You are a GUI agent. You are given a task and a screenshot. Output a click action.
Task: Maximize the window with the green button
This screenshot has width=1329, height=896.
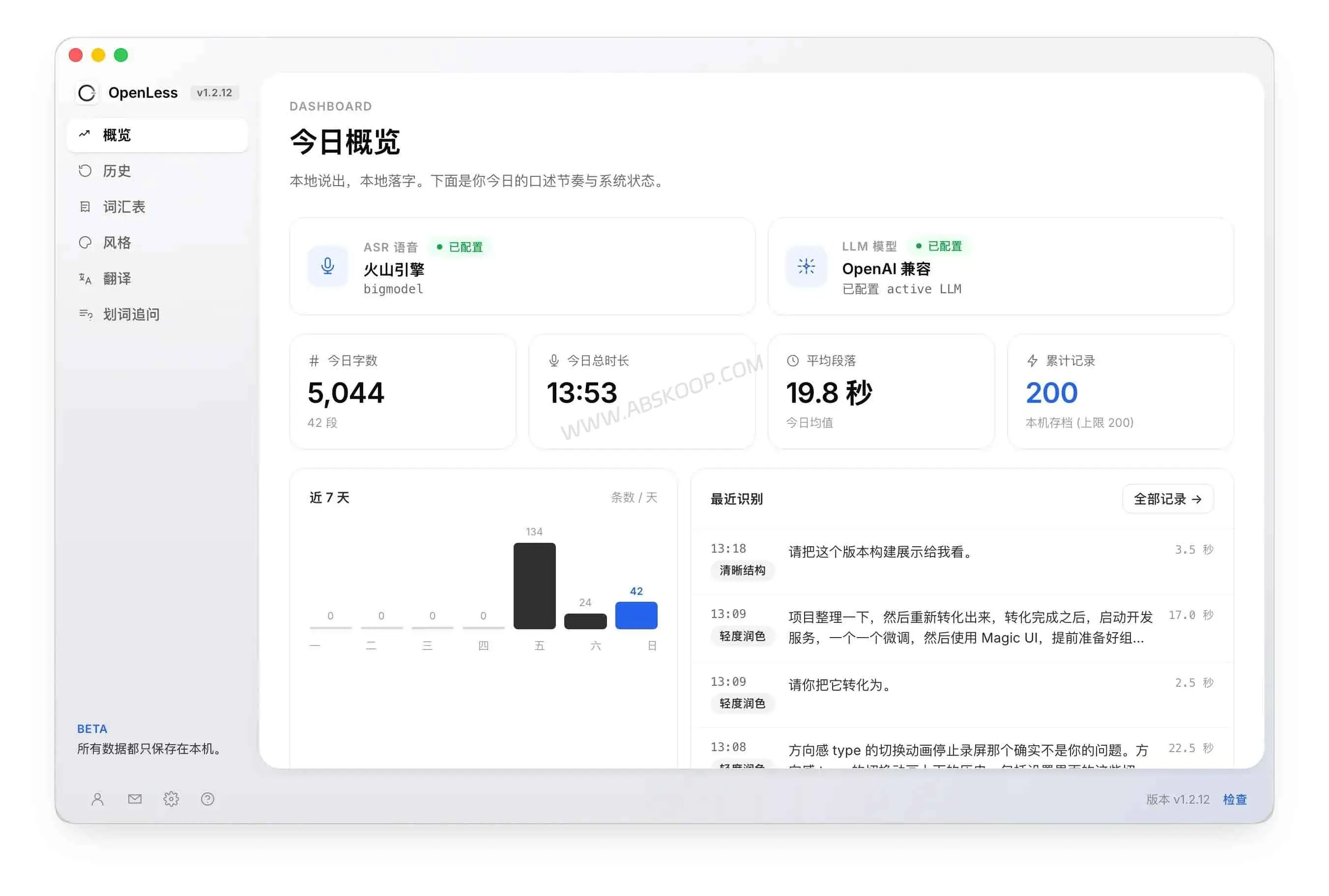(x=120, y=55)
